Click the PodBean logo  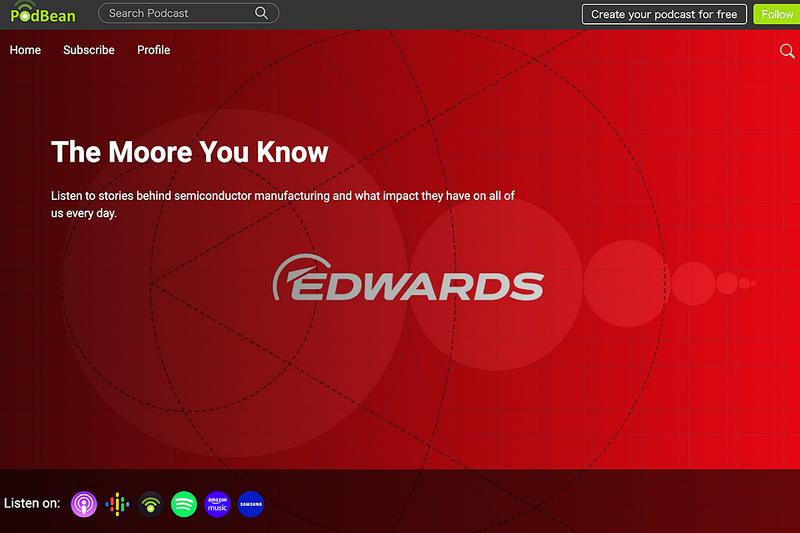43,13
